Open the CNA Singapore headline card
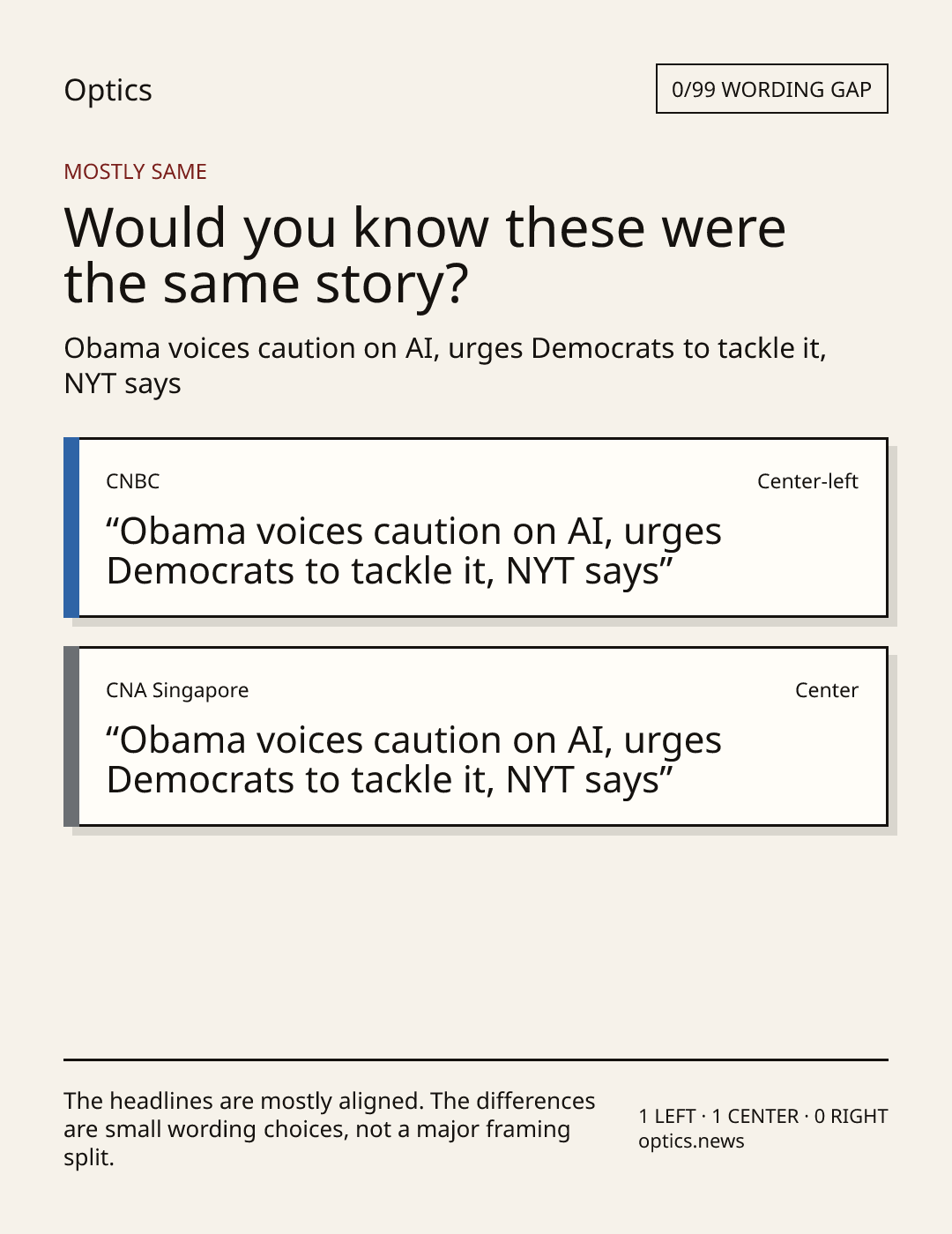The image size is (952, 1234). 476,736
